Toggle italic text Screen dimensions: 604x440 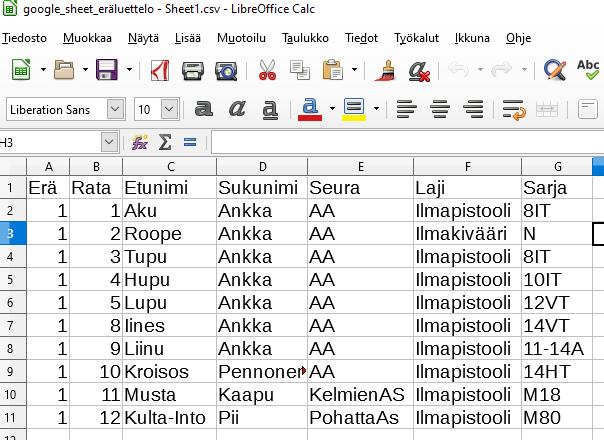click(x=237, y=109)
